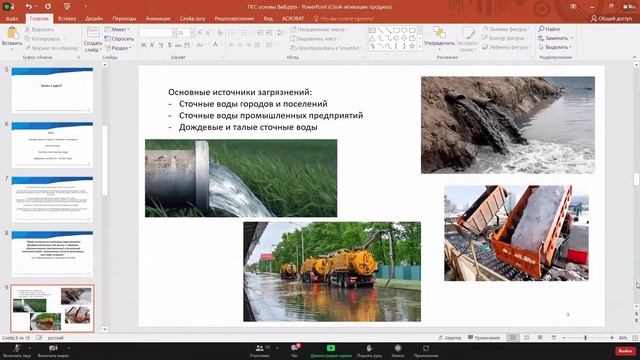Image resolution: width=640 pixels, height=360 pixels.
Task: Click the zoom in plus button
Action: click(612, 338)
